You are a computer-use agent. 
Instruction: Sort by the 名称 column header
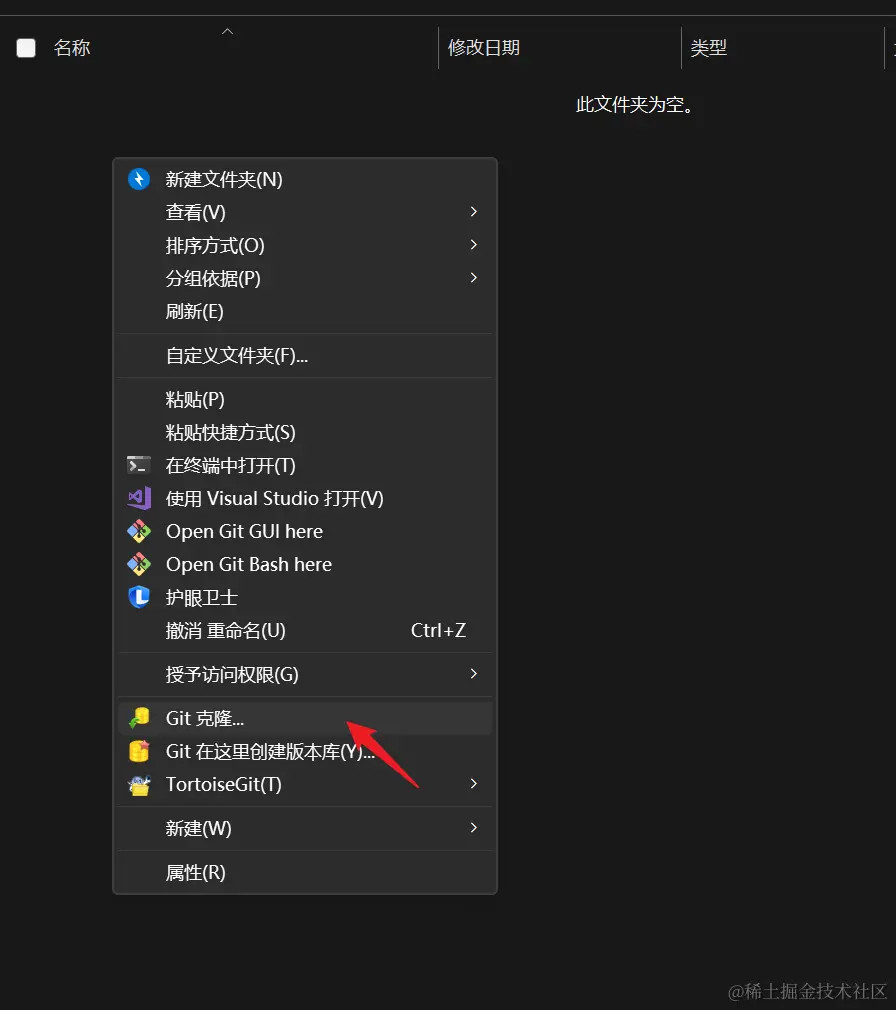pyautogui.click(x=71, y=48)
